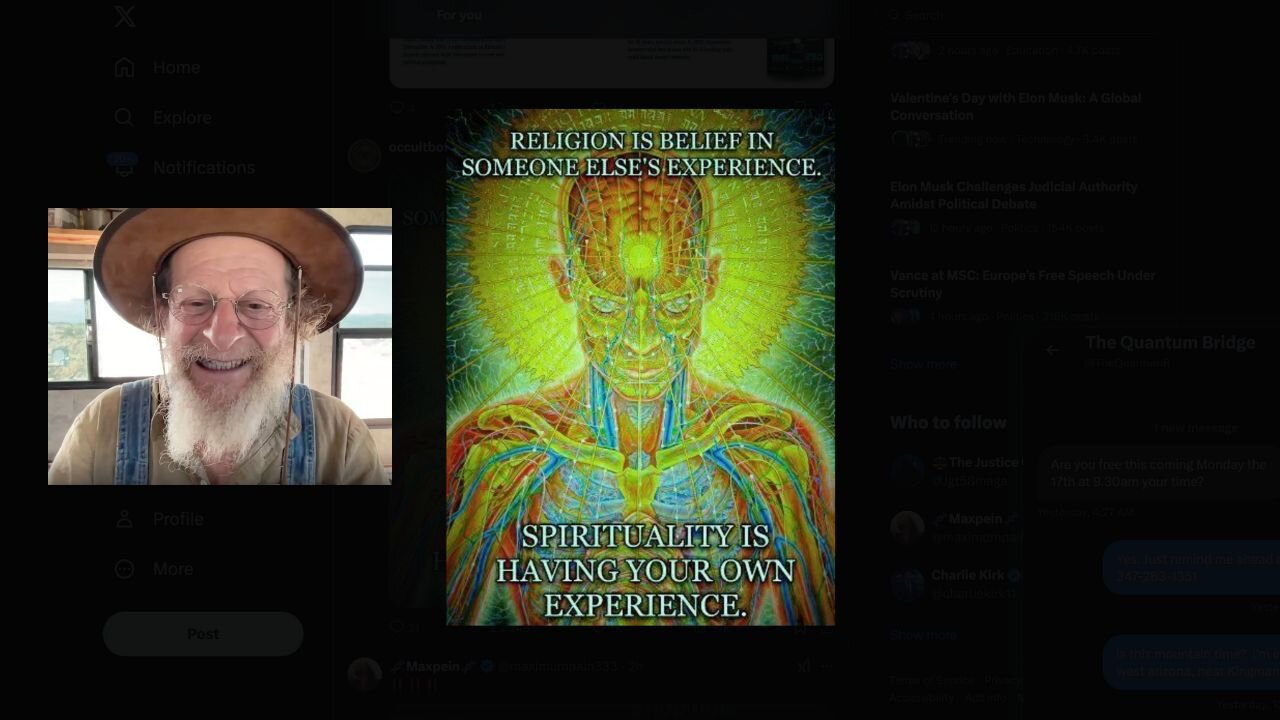Click the message asking about Monday the 17th
Viewport: 1280px width, 720px height.
1158,473
